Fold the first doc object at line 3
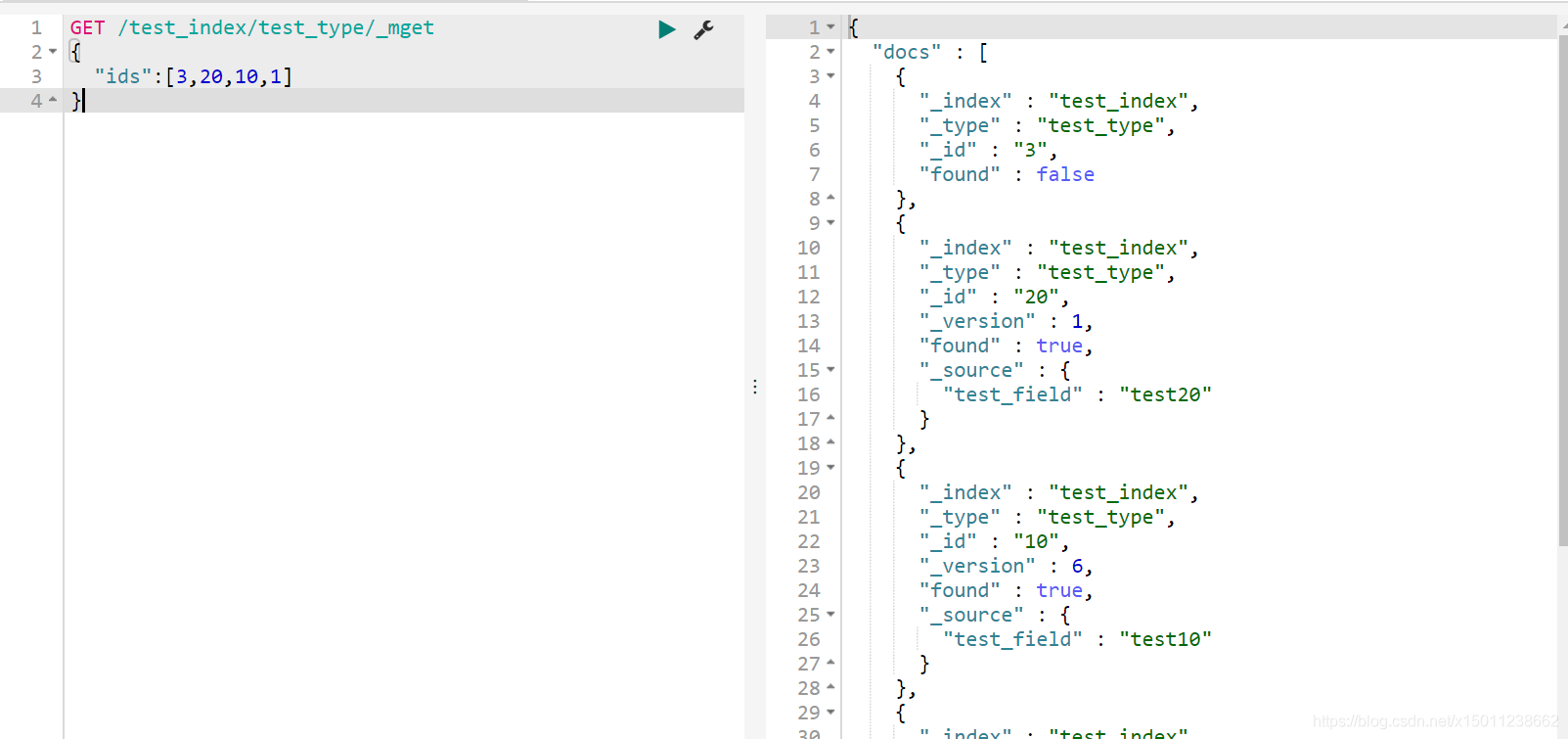 pos(830,76)
